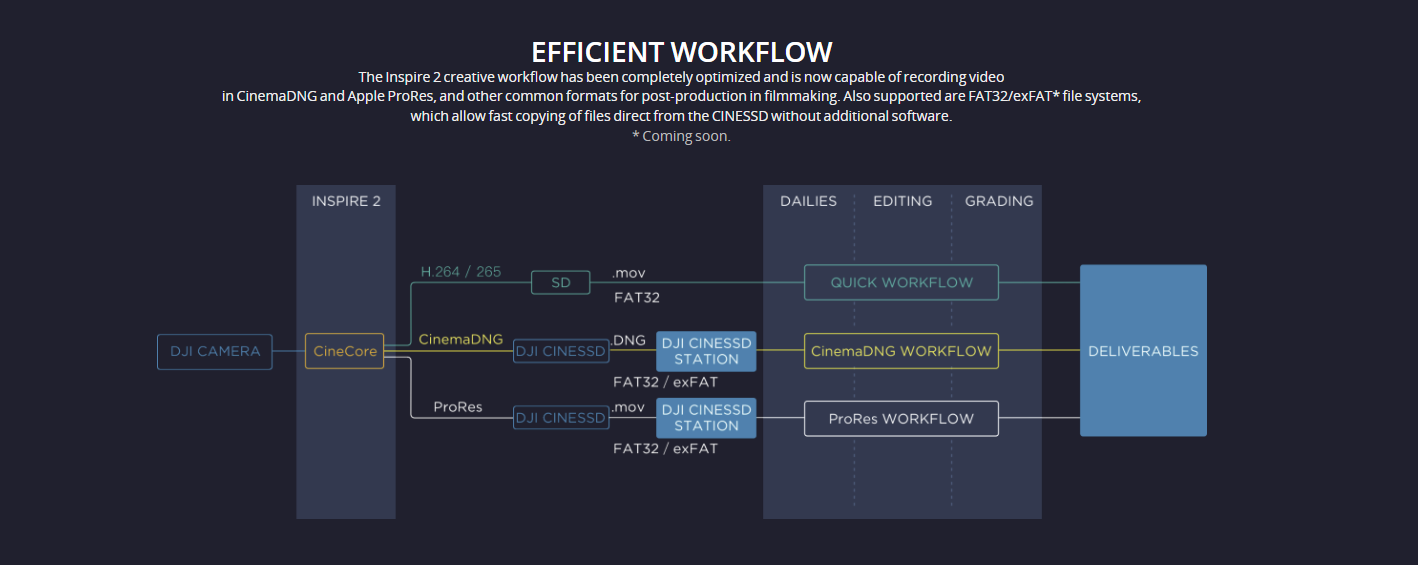The image size is (1418, 565).
Task: Click the ProRes line label
Action: [x=458, y=407]
